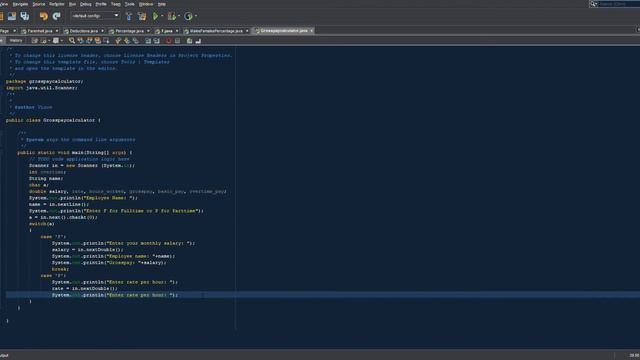Click the Save All toolbar icon
This screenshot has height=360, width=640.
pyautogui.click(x=25, y=16)
